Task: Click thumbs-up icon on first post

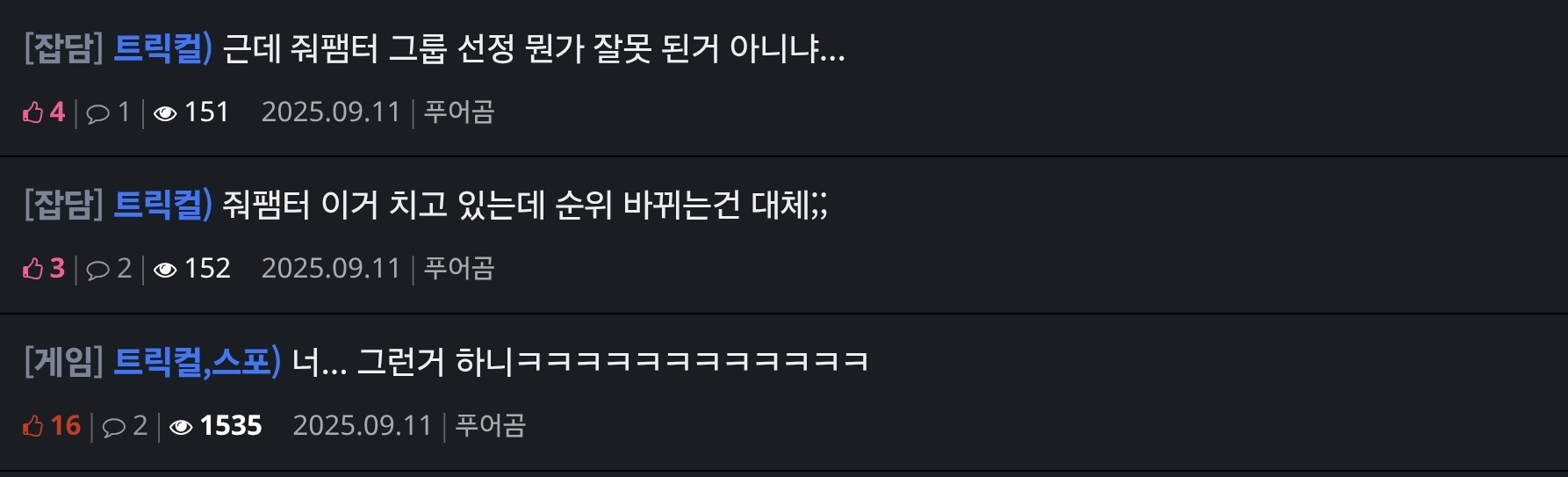Action: click(33, 112)
